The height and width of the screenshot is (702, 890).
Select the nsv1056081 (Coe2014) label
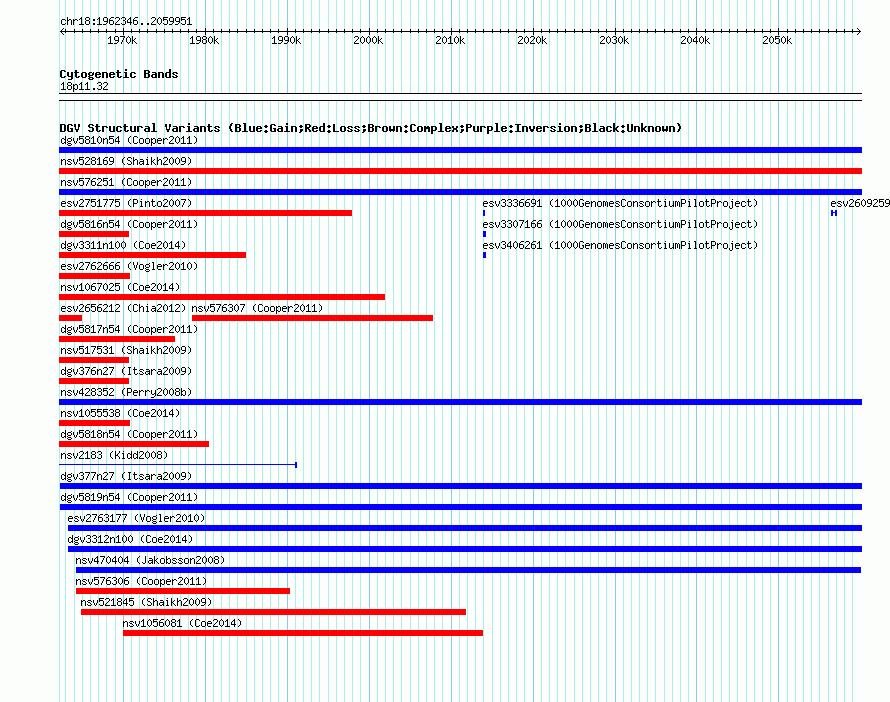pyautogui.click(x=182, y=623)
